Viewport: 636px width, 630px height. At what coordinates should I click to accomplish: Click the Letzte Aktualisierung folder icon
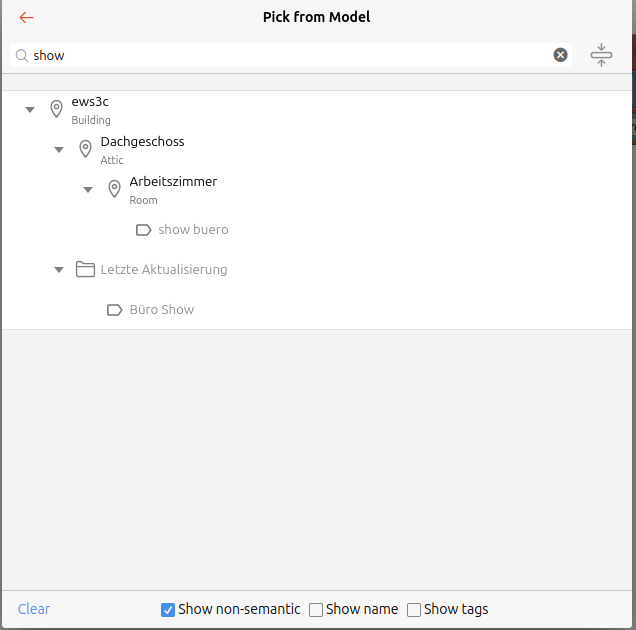click(86, 270)
